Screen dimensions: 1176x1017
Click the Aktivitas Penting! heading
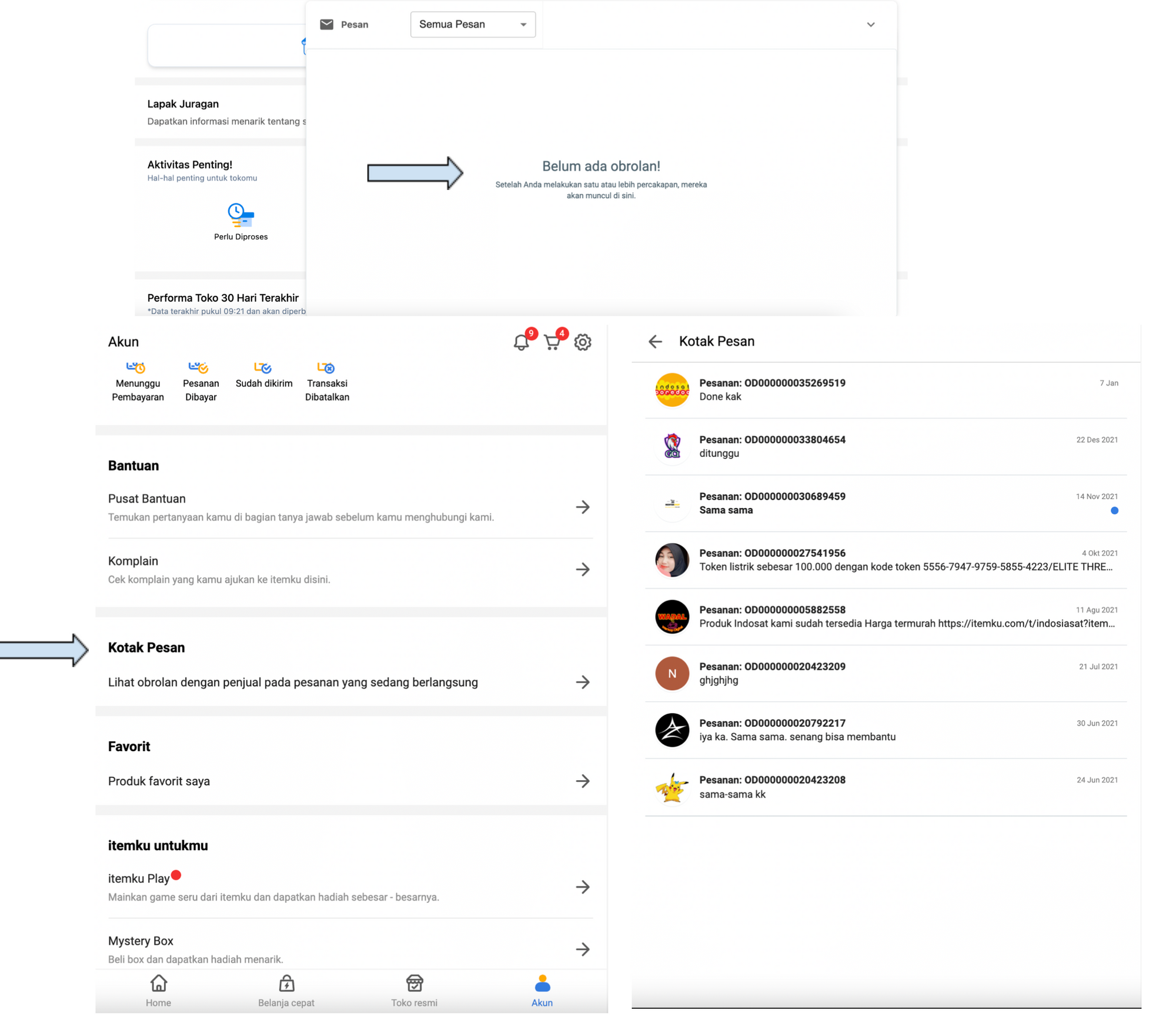click(x=189, y=165)
